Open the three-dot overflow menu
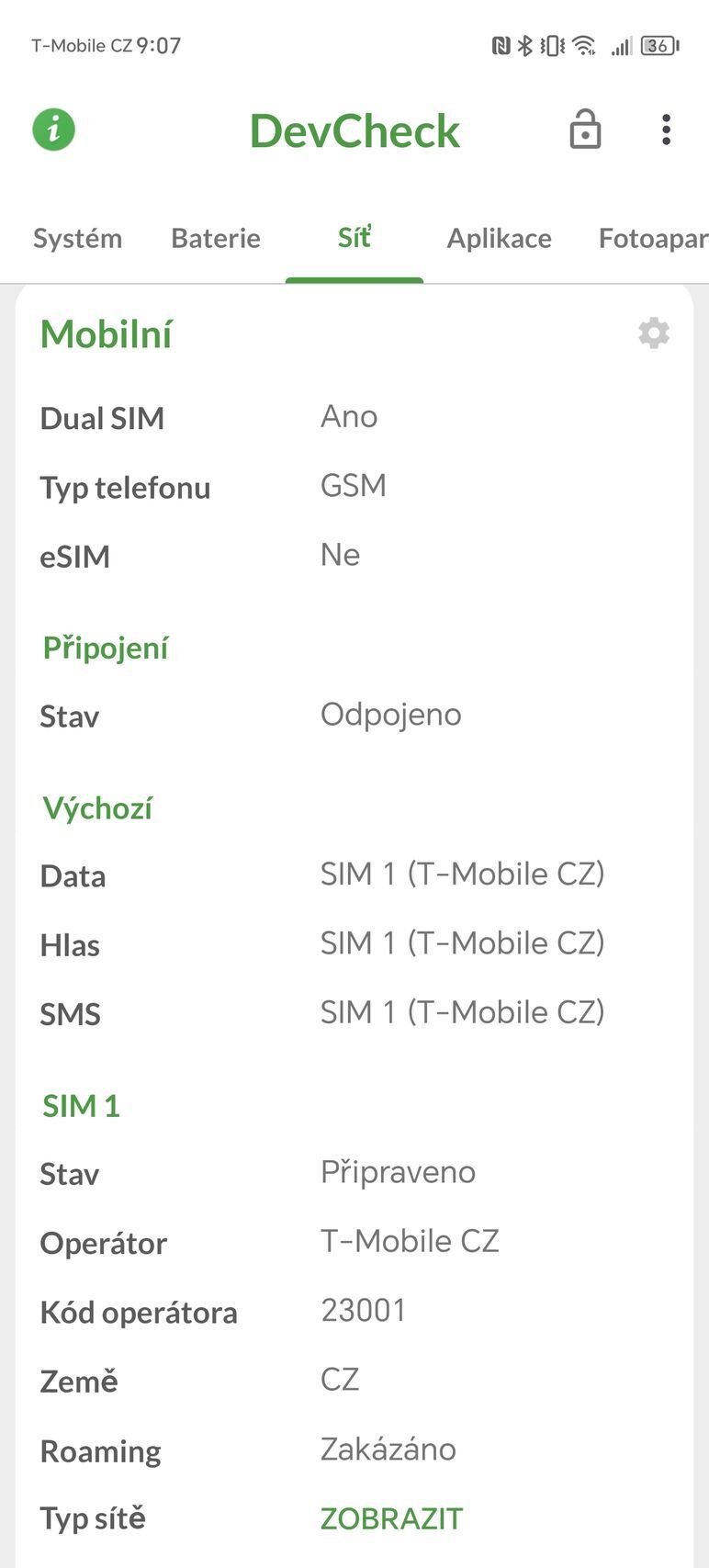709x1568 pixels. point(667,130)
